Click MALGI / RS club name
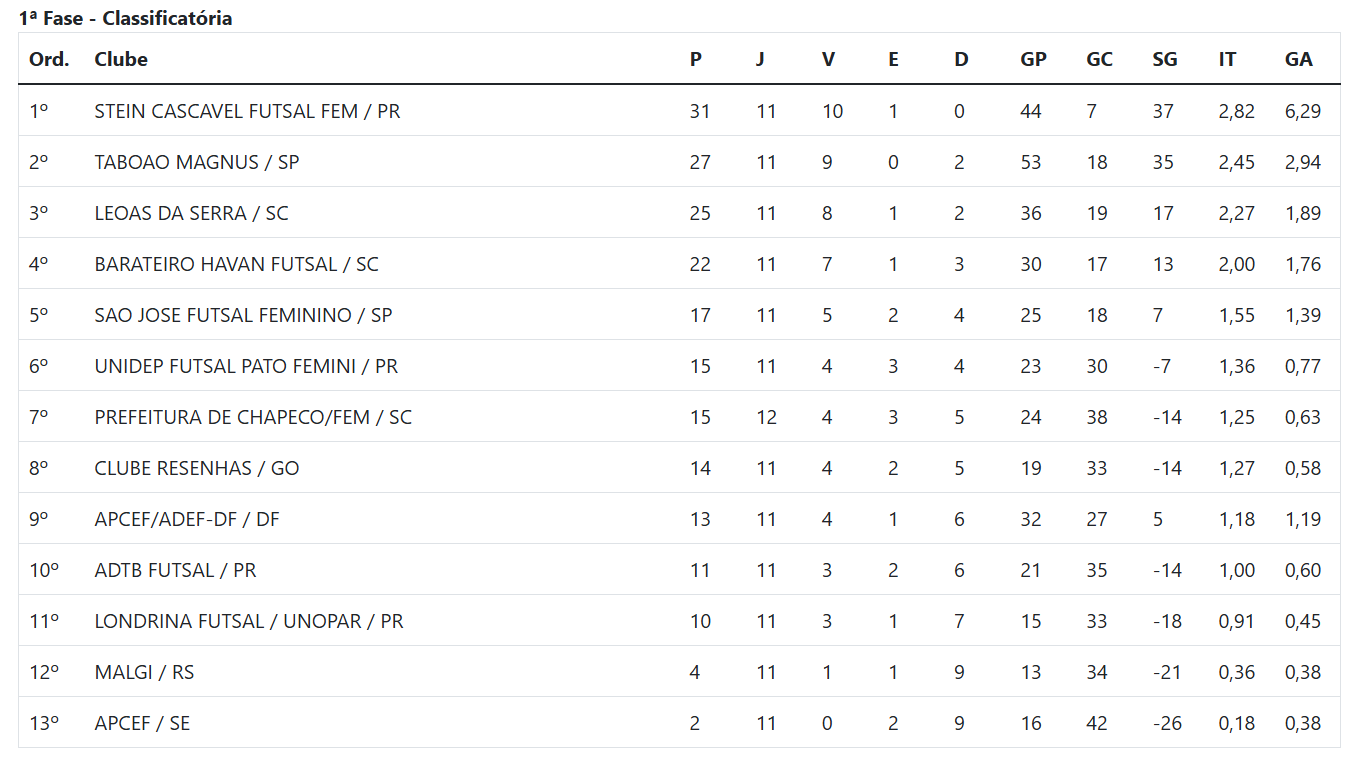Screen dimensions: 1358x768 tap(144, 672)
